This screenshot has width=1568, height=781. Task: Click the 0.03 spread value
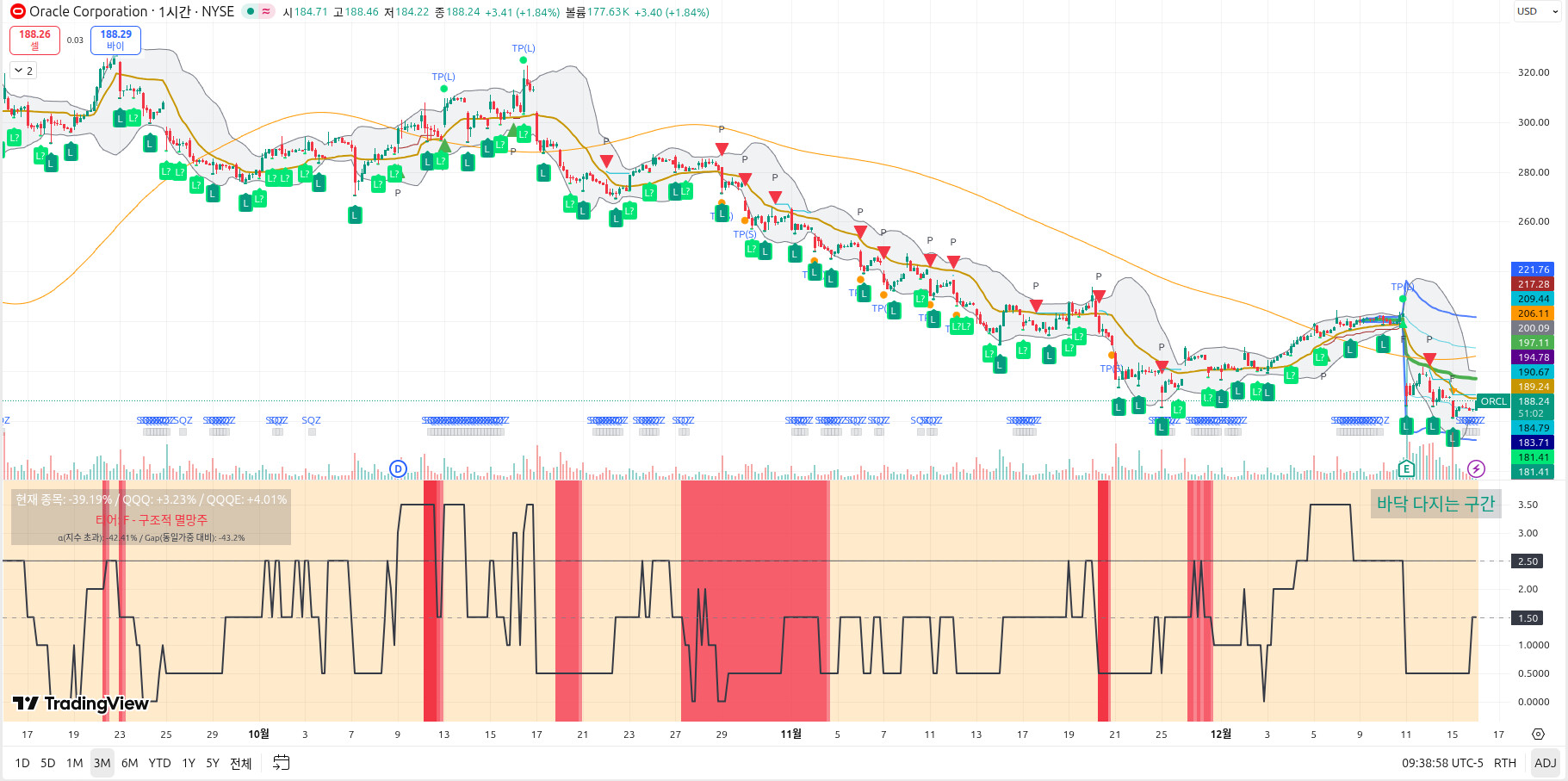tap(75, 40)
